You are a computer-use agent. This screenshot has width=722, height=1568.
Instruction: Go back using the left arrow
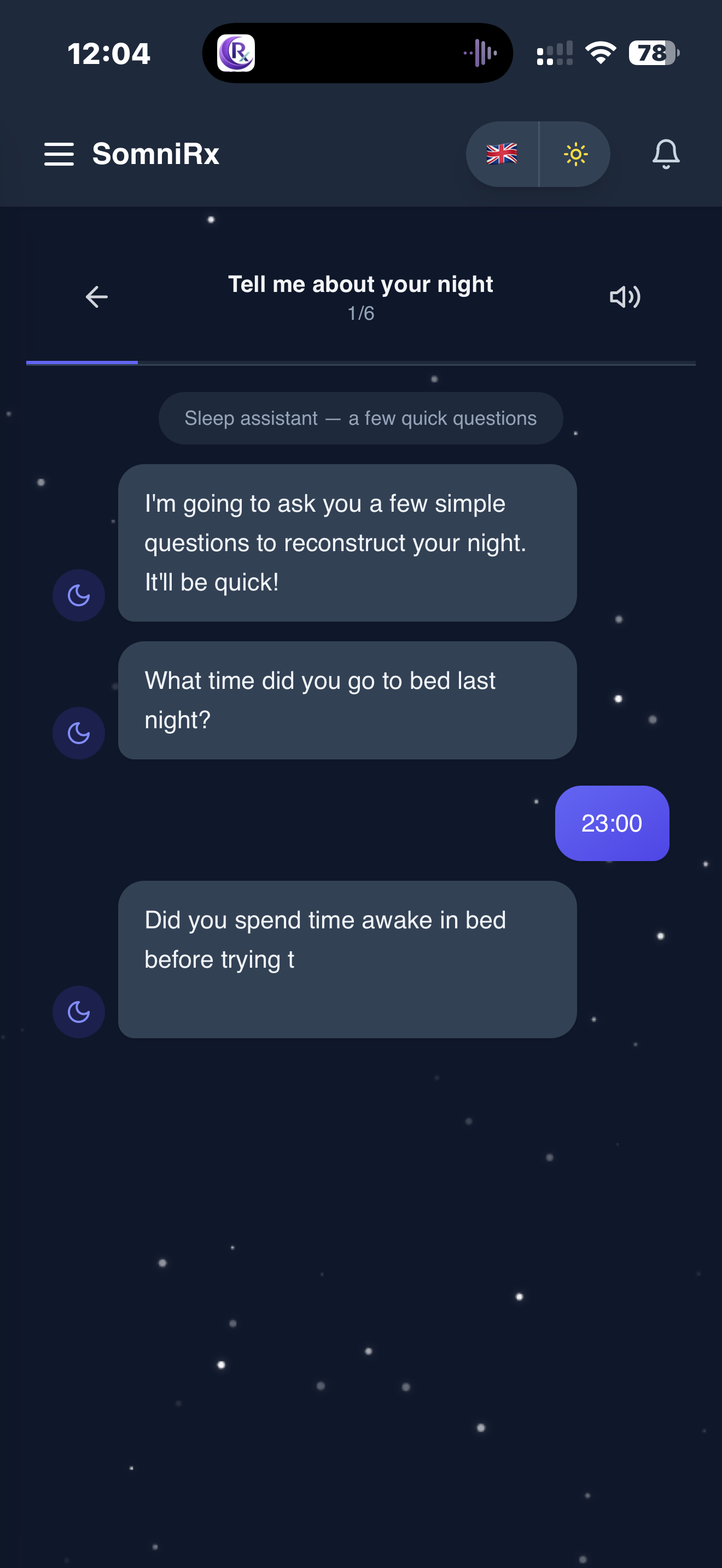tap(96, 297)
